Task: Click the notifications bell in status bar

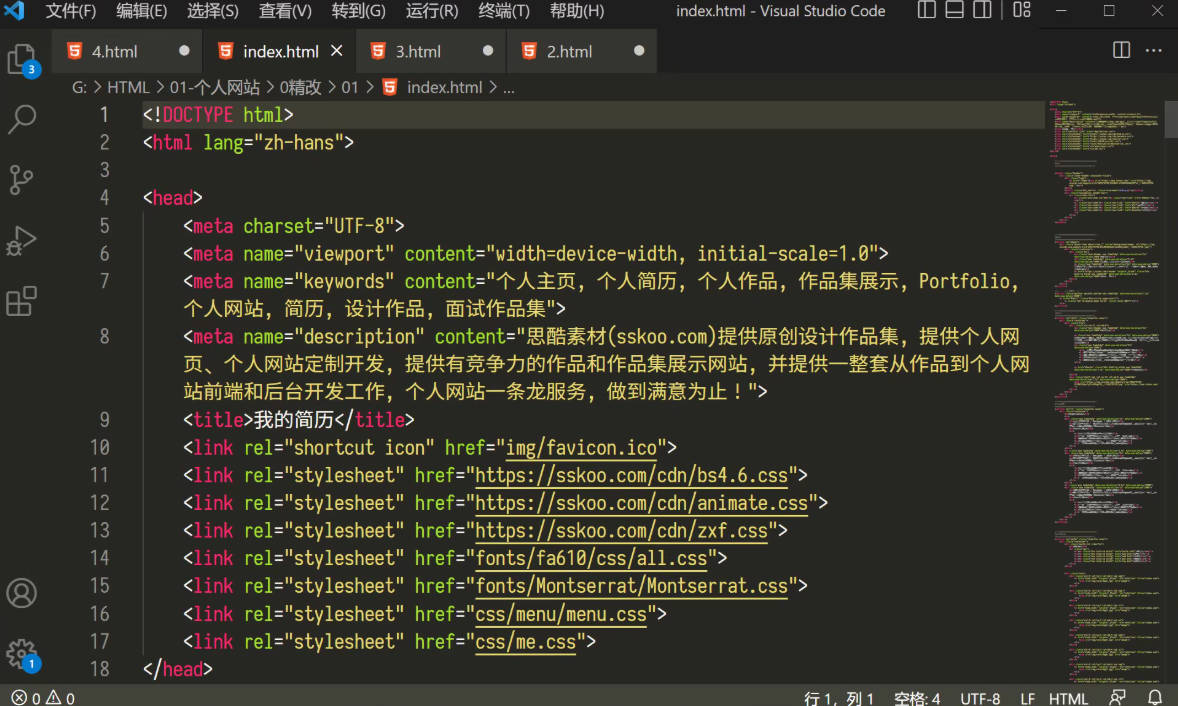Action: click(1155, 697)
